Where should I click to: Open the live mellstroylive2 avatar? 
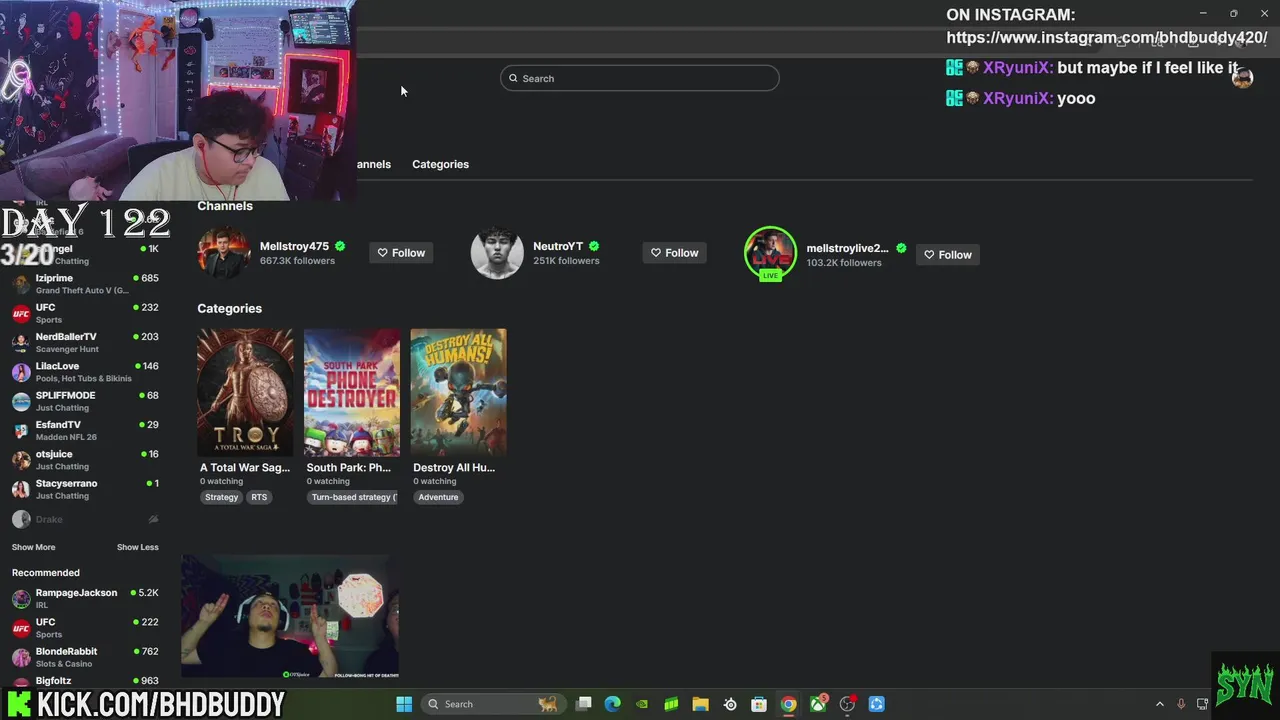tap(770, 254)
